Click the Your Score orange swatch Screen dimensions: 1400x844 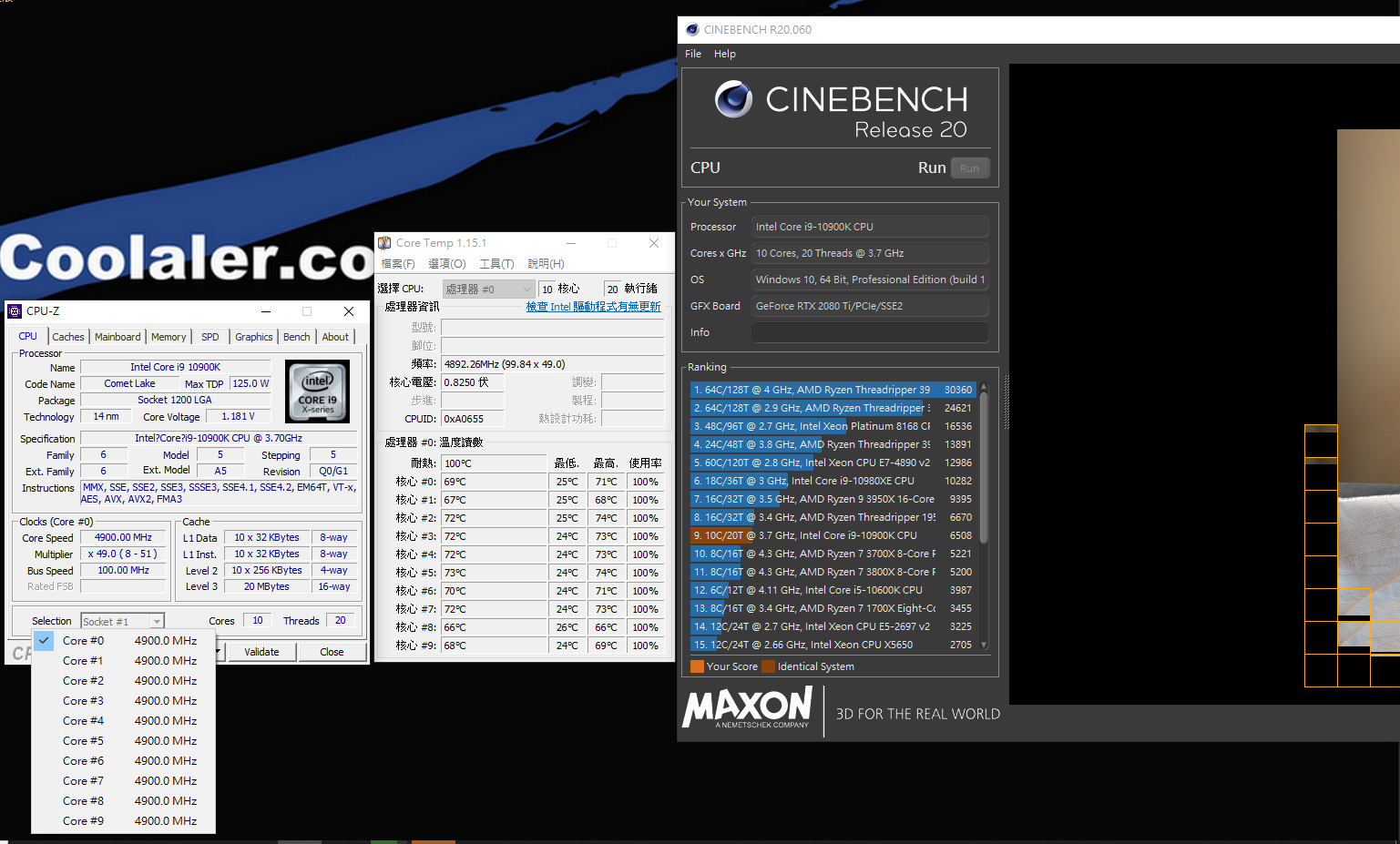697,666
